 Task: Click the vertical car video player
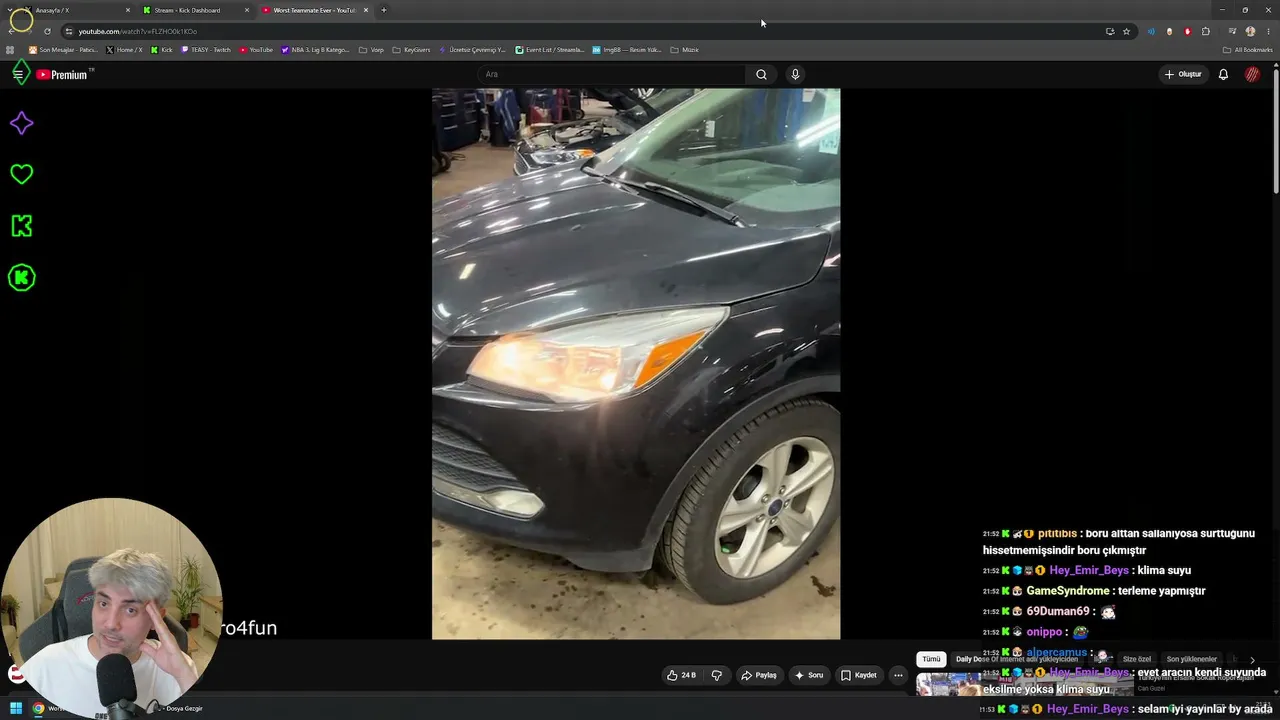click(636, 364)
